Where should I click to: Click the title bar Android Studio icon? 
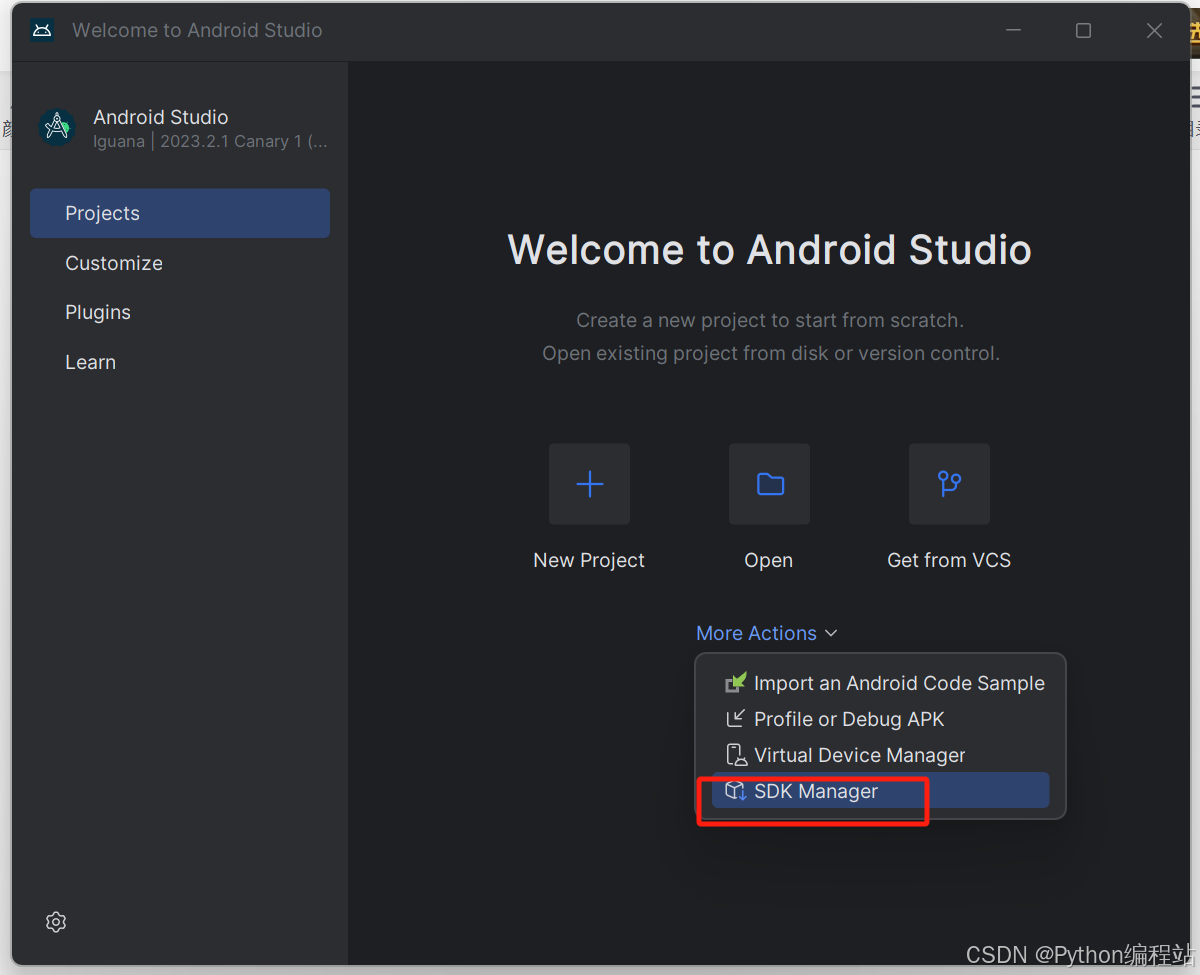pyautogui.click(x=42, y=30)
